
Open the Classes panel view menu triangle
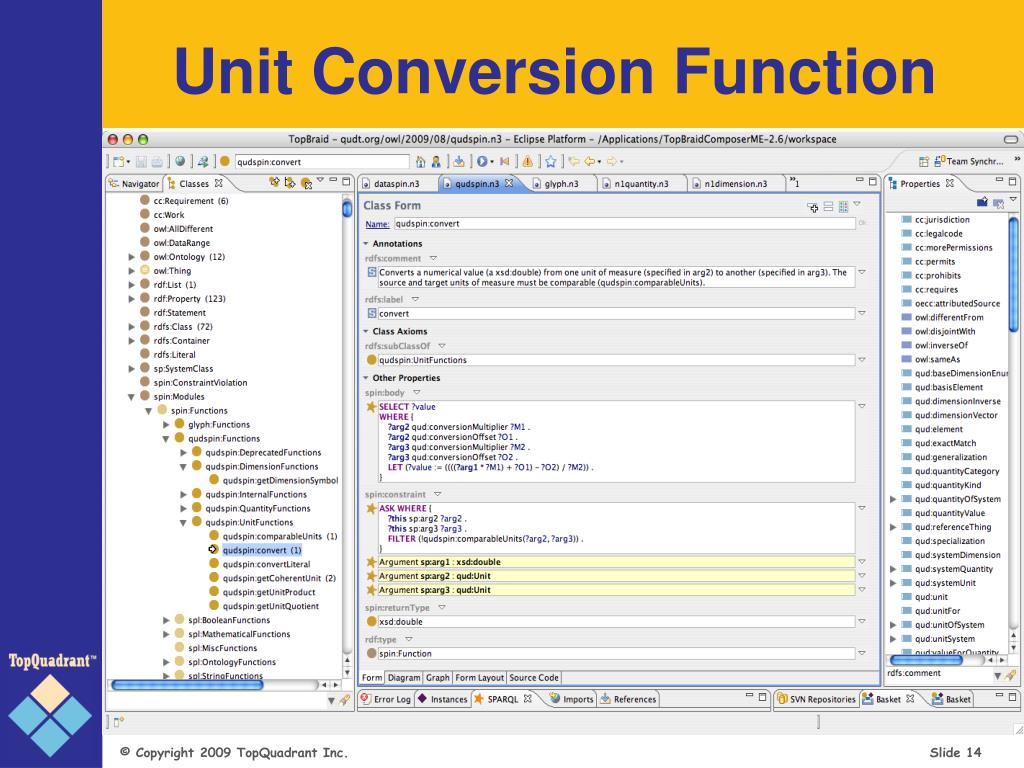(x=320, y=180)
